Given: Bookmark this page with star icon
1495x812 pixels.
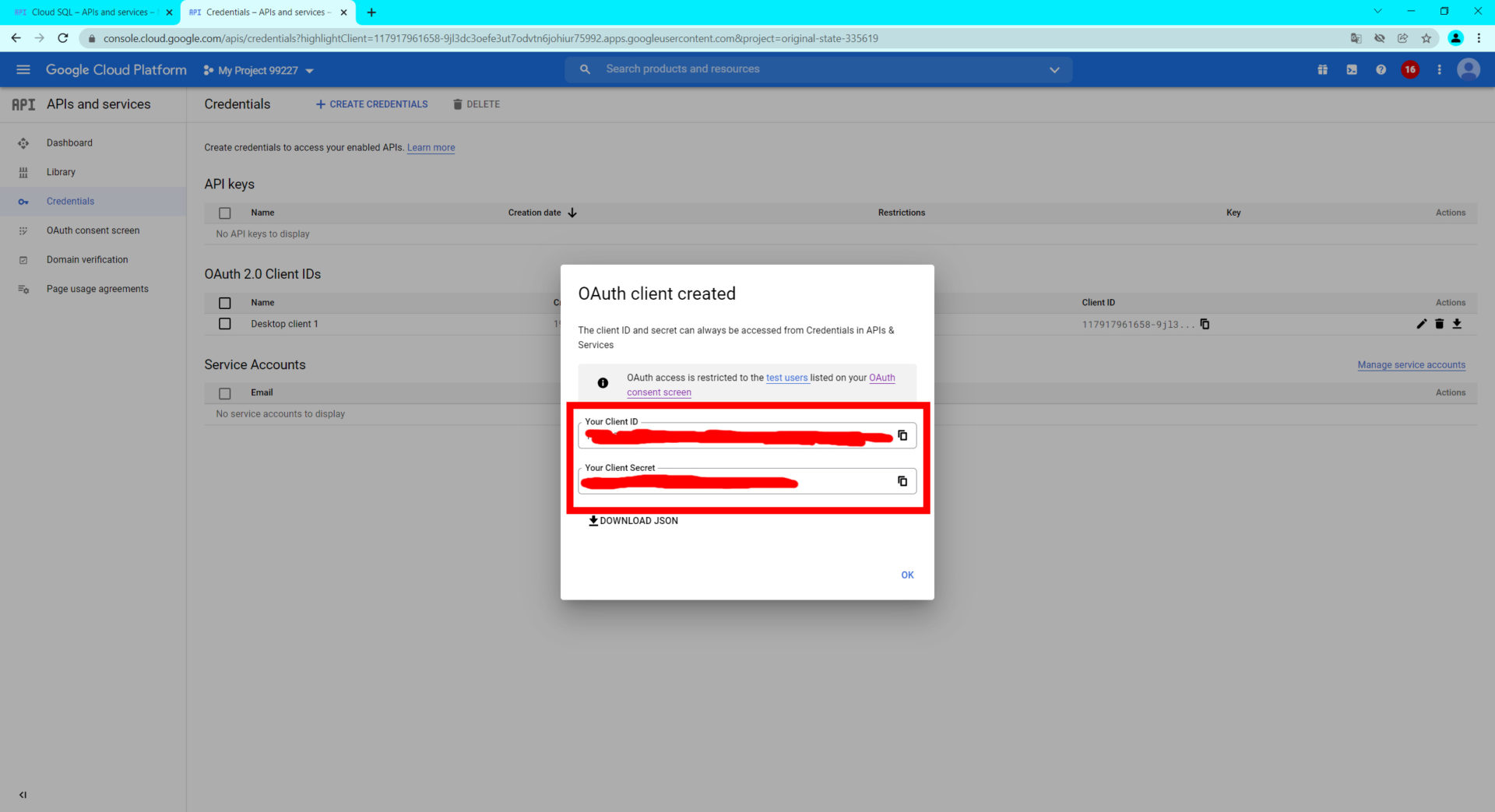Looking at the screenshot, I should (1426, 38).
